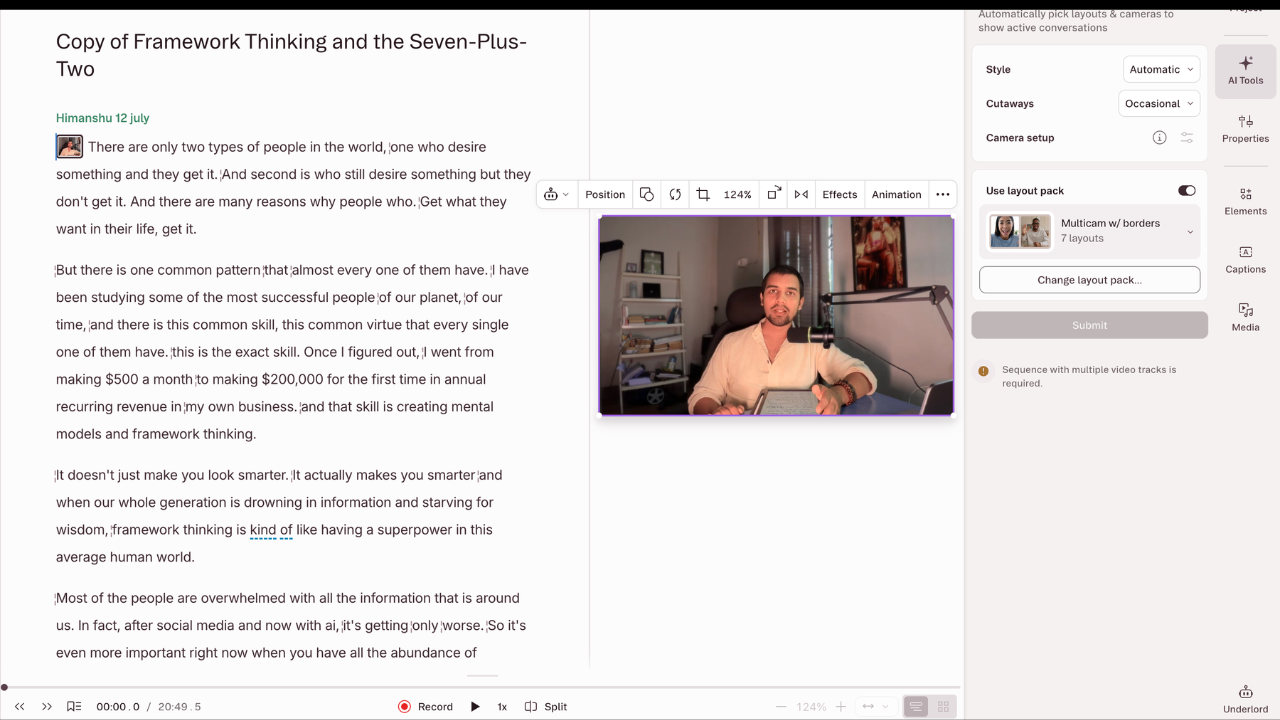The height and width of the screenshot is (720, 1280).
Task: Switch to the grid view layout toggle
Action: [943, 707]
